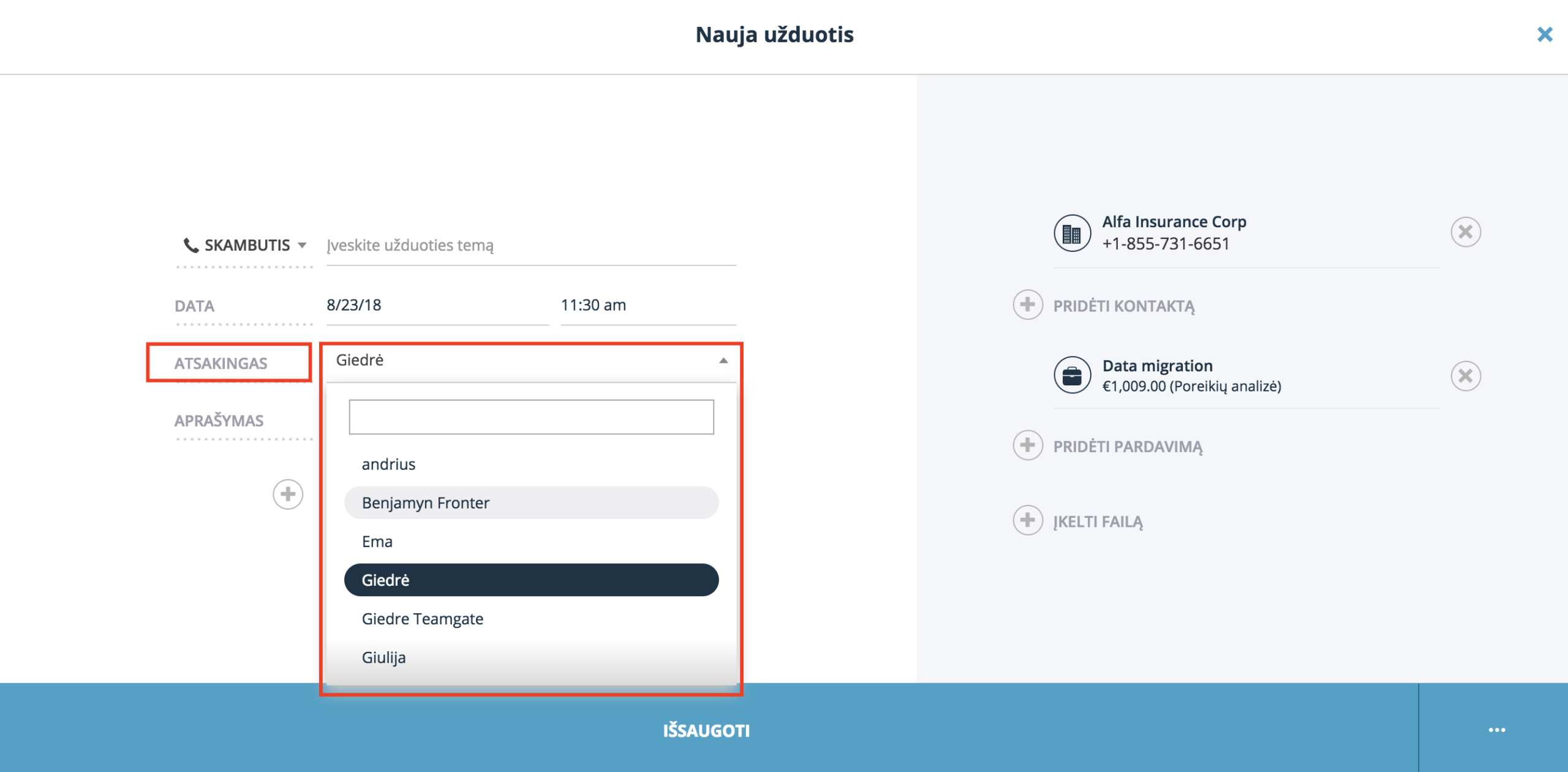Remove Data migration with X icon
The image size is (1568, 772).
click(1465, 376)
